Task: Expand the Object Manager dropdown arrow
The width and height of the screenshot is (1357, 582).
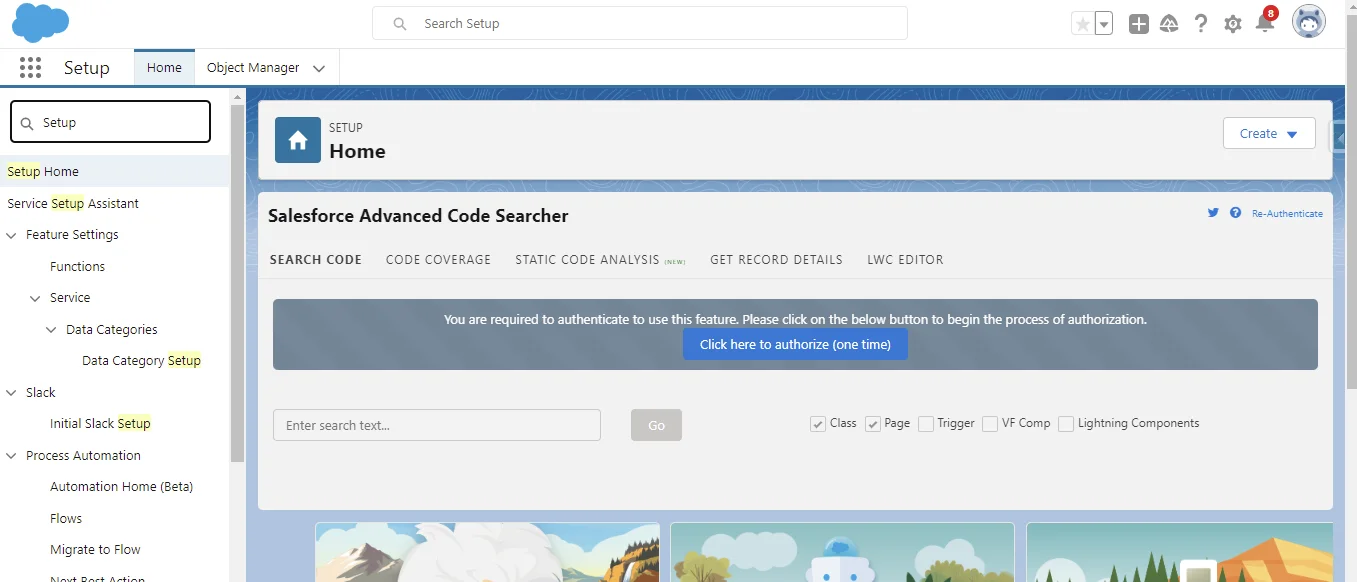Action: point(318,68)
